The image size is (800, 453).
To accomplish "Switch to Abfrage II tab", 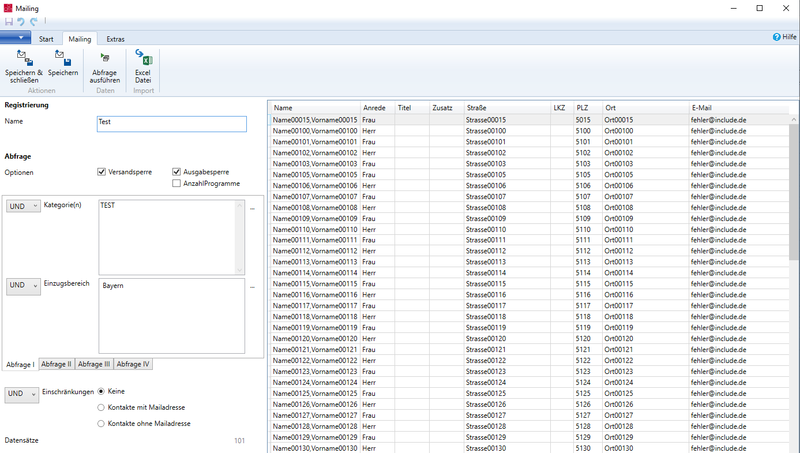I will click(x=56, y=364).
